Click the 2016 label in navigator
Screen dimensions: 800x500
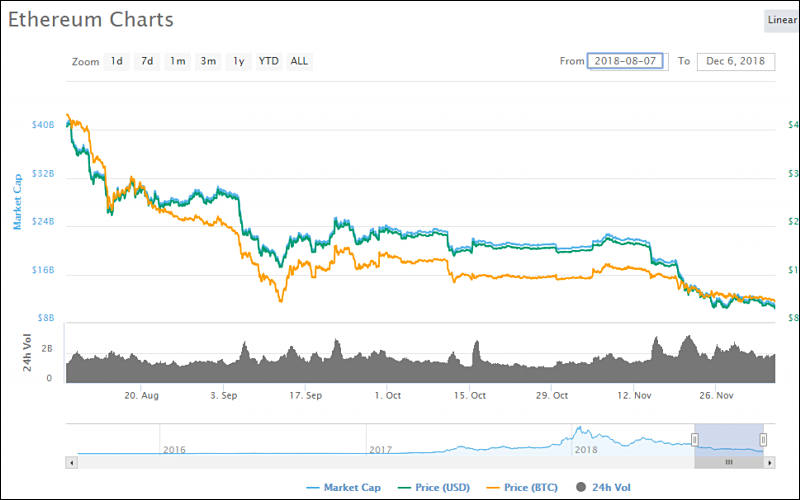pyautogui.click(x=174, y=450)
